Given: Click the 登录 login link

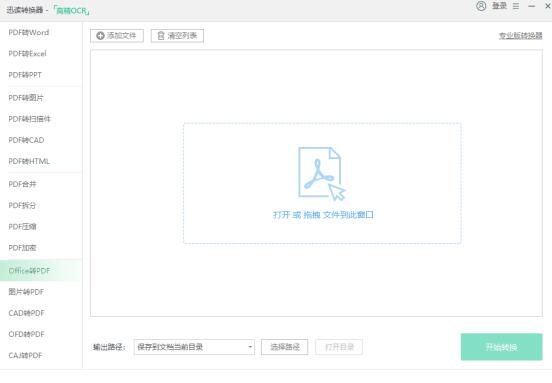Looking at the screenshot, I should [499, 6].
